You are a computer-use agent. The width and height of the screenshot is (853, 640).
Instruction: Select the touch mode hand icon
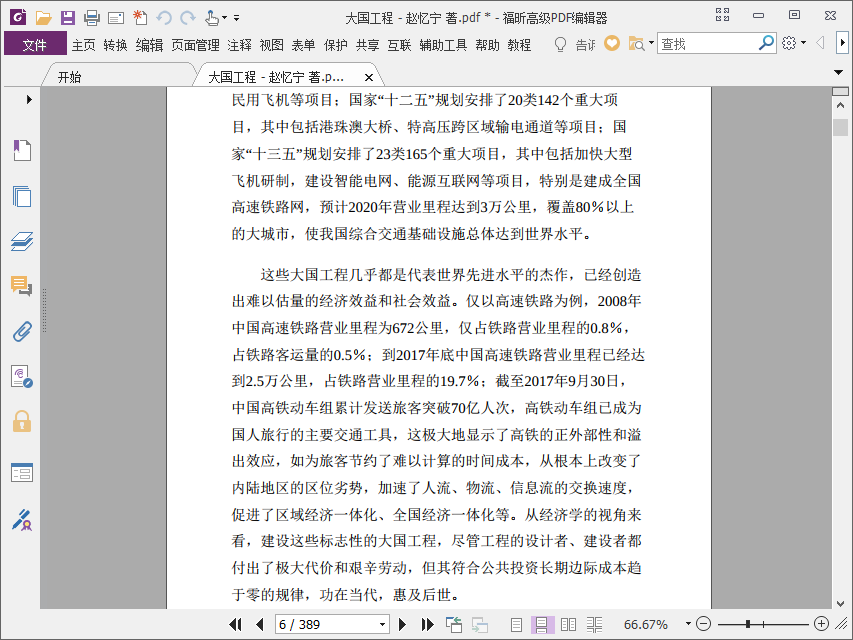[212, 18]
